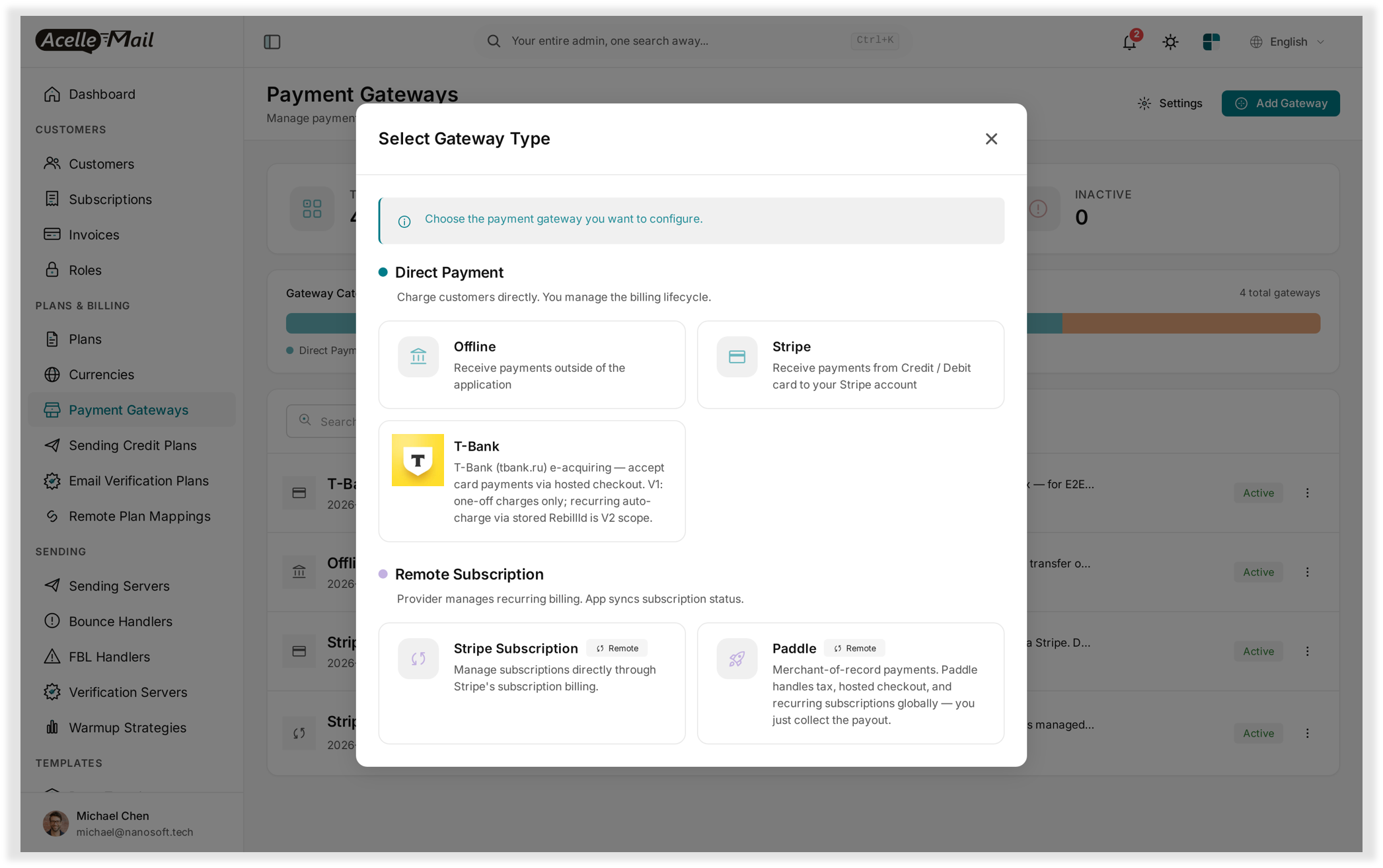
Task: Click the Warmup Strategies bar chart icon
Action: coord(52,727)
